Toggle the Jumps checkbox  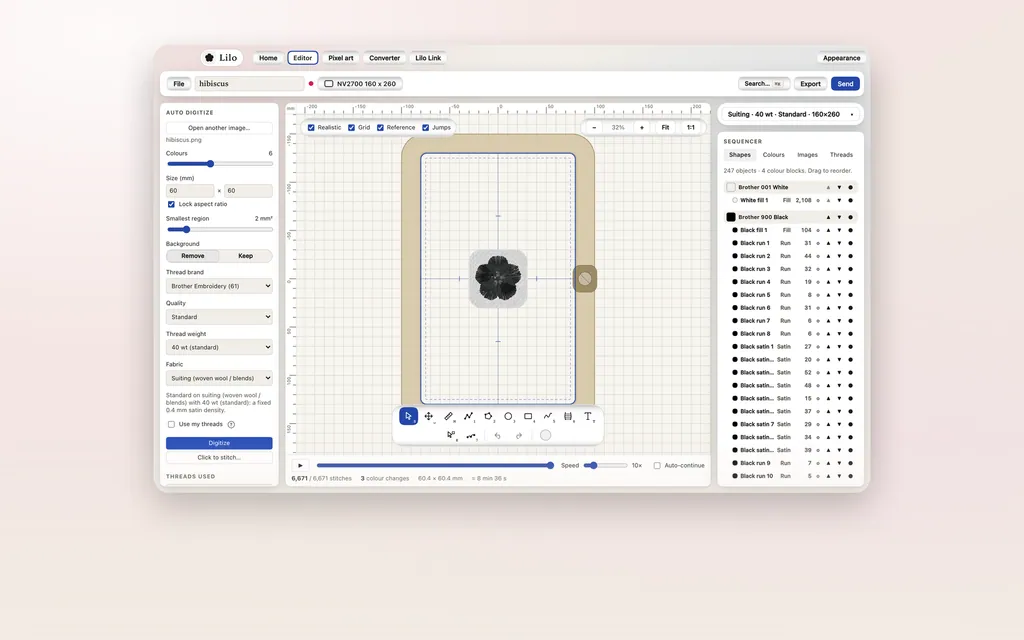point(426,127)
